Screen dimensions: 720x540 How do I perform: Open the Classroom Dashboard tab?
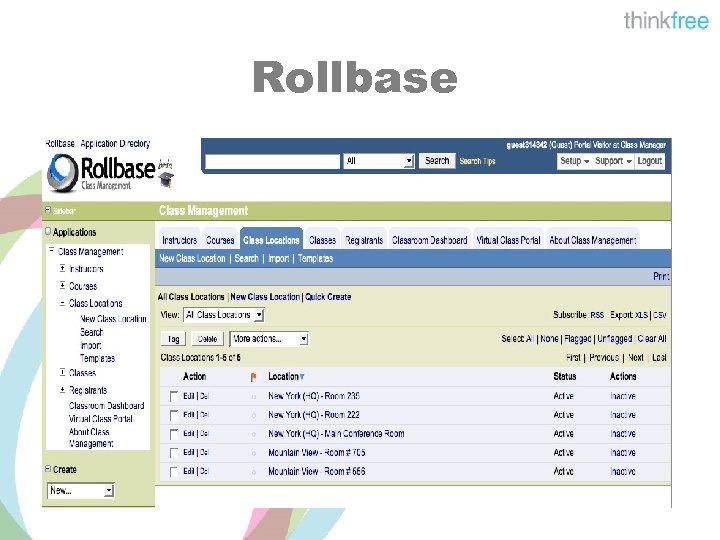[430, 240]
